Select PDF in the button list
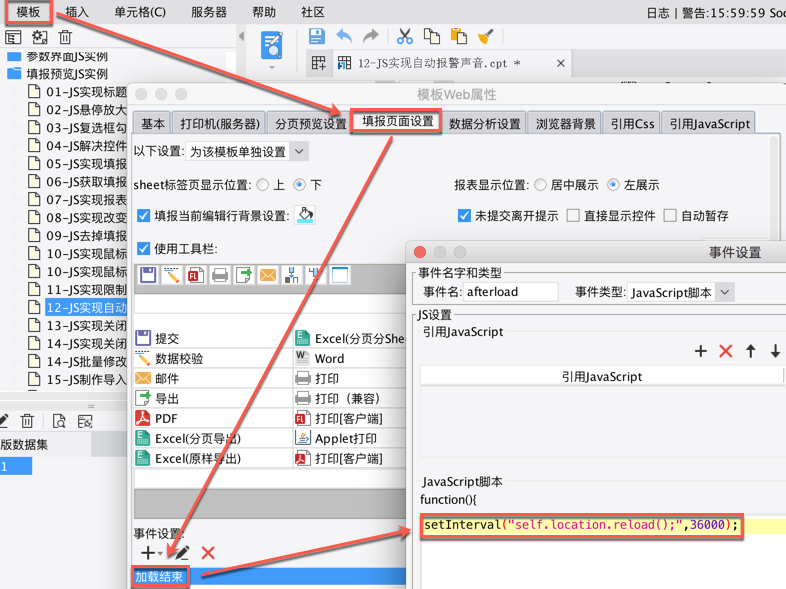Viewport: 786px width, 589px height. [213, 419]
